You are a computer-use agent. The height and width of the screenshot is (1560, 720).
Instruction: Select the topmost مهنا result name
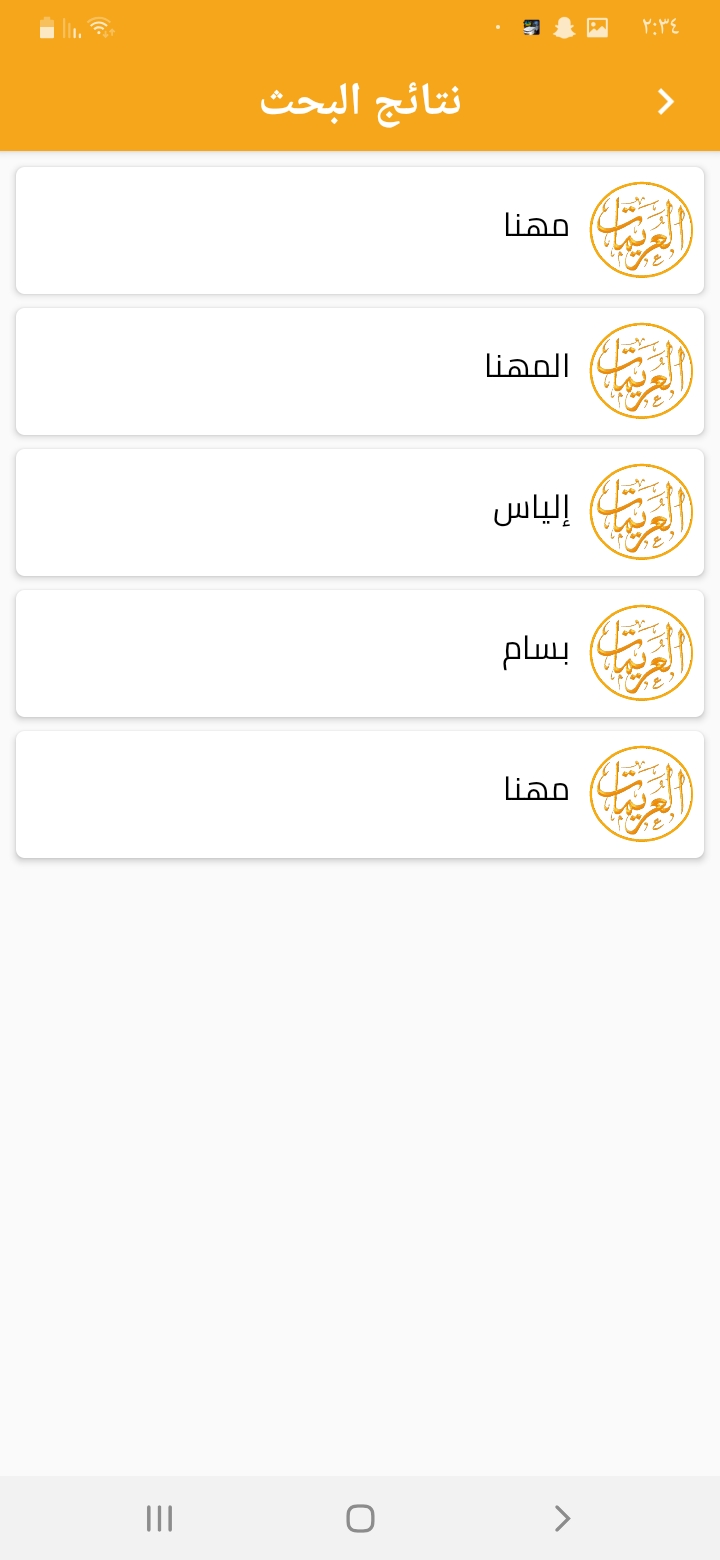[536, 226]
